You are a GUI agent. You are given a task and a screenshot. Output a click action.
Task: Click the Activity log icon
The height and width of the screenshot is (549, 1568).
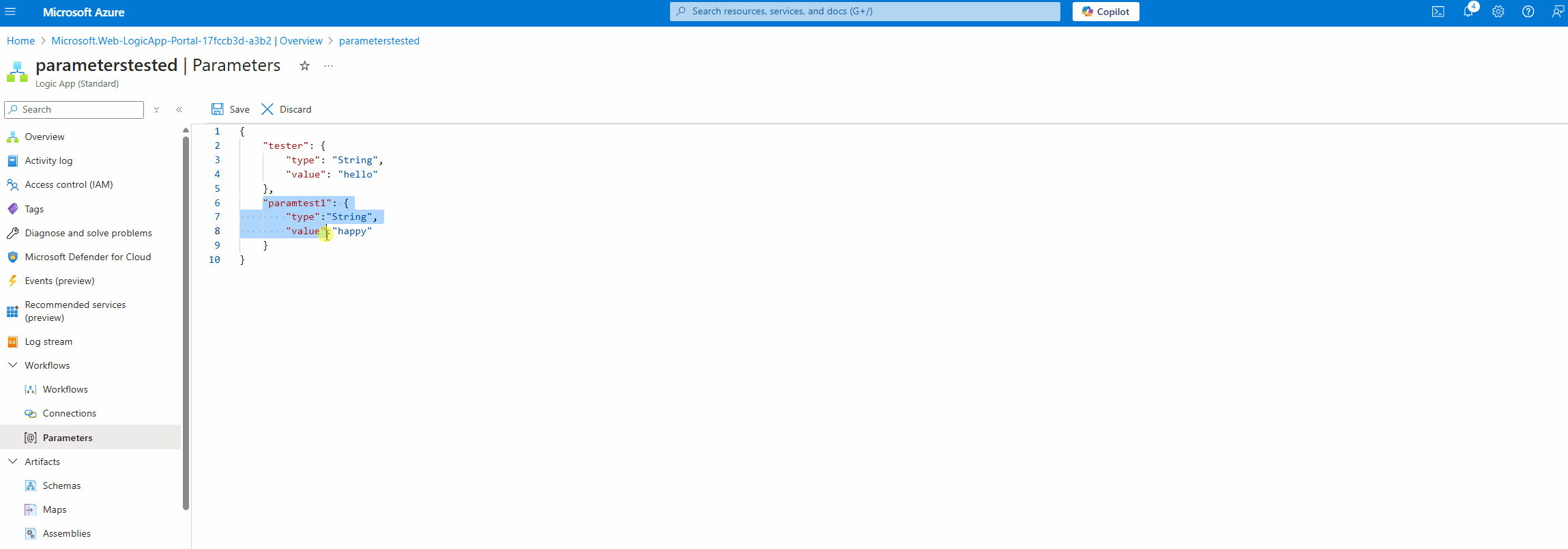12,160
